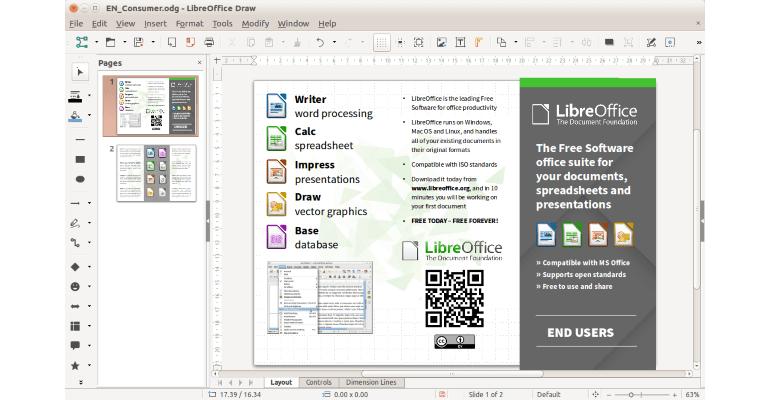This screenshot has width=770, height=400.
Task: Expand the Save button dropdown arrow
Action: [x=152, y=42]
